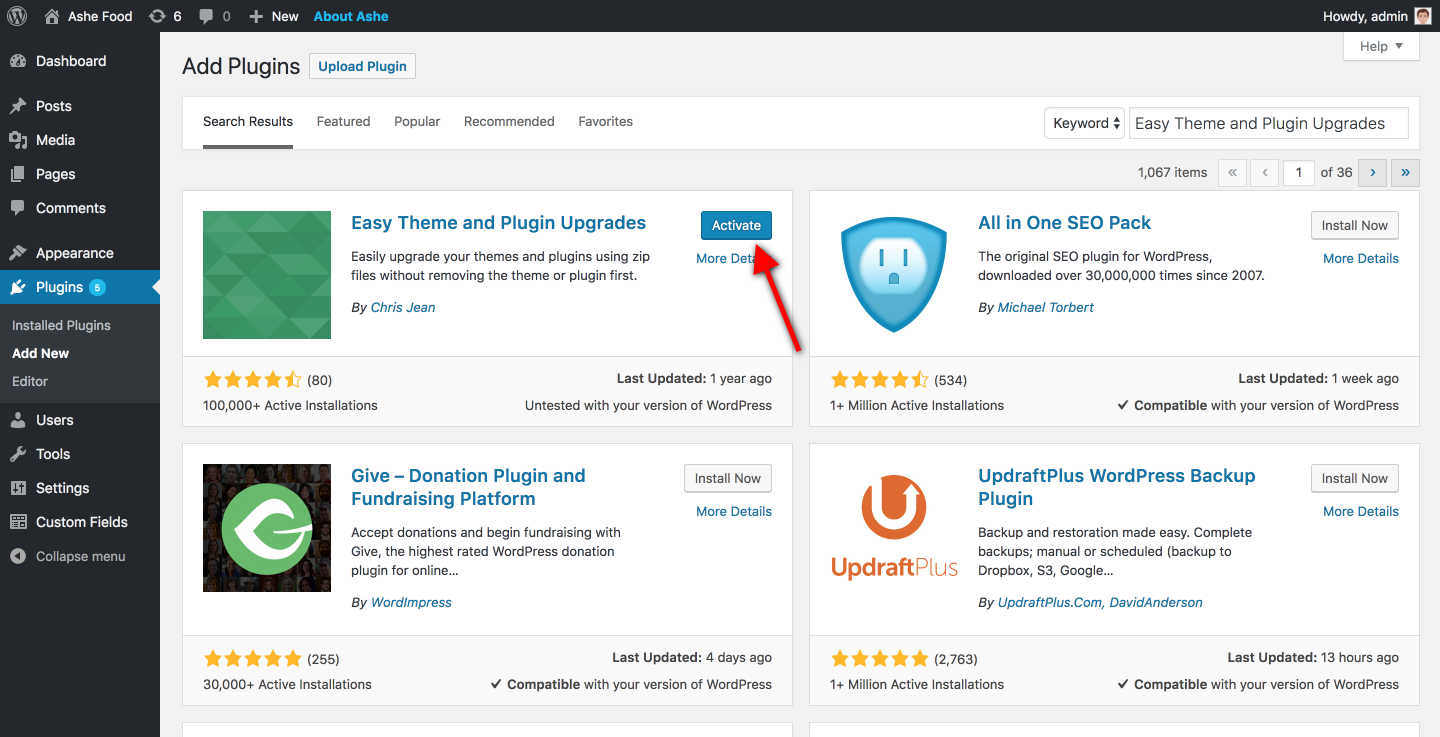Open Dashboard from the sidebar

click(x=70, y=61)
